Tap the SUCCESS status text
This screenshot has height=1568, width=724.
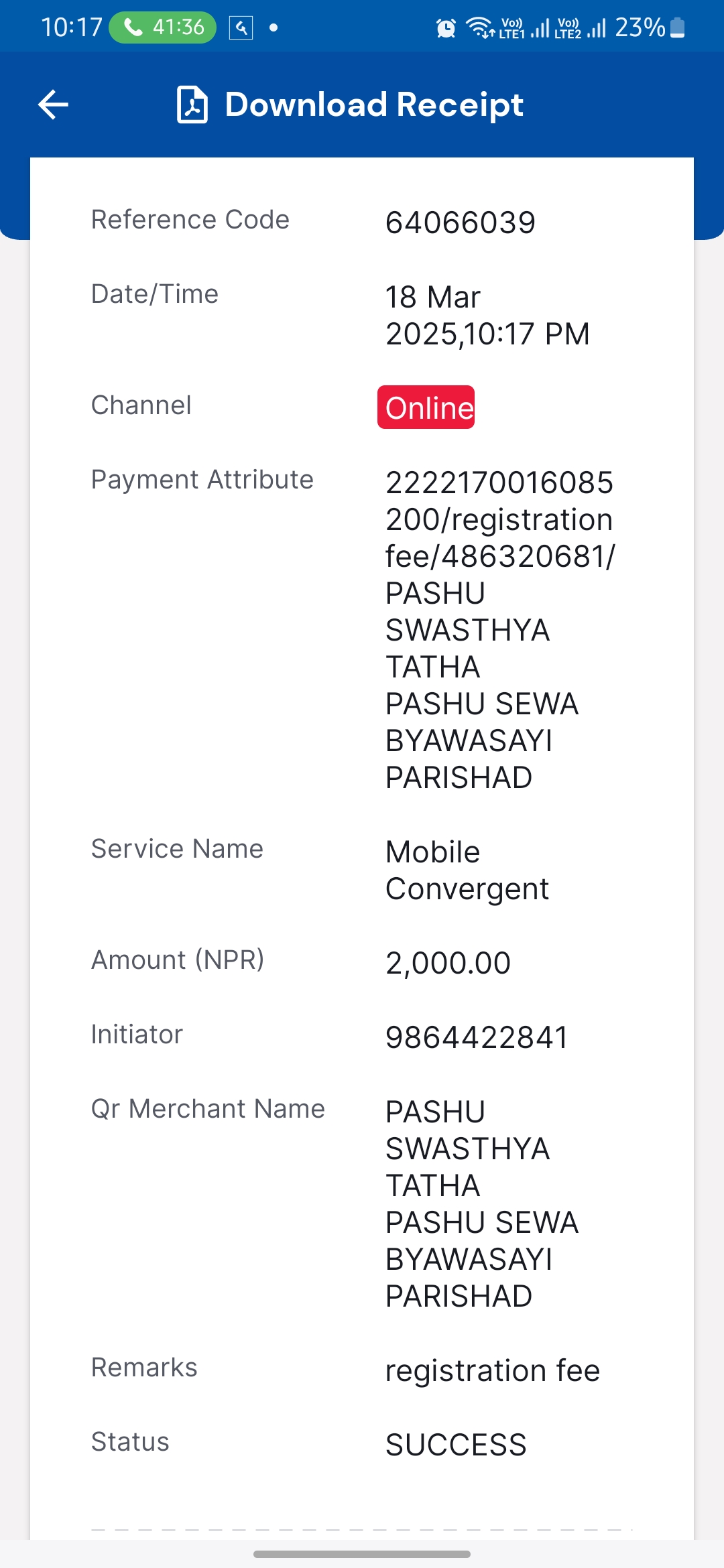point(457,1445)
